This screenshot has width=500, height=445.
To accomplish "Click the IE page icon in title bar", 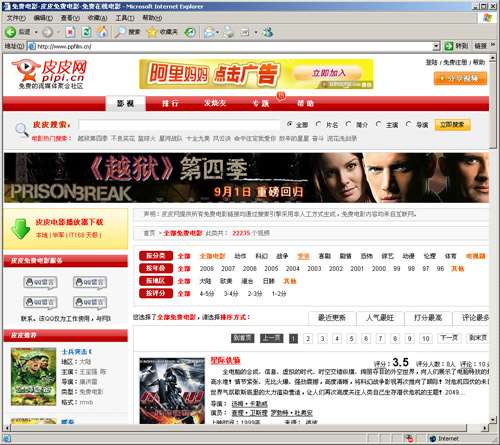I will pos(6,6).
